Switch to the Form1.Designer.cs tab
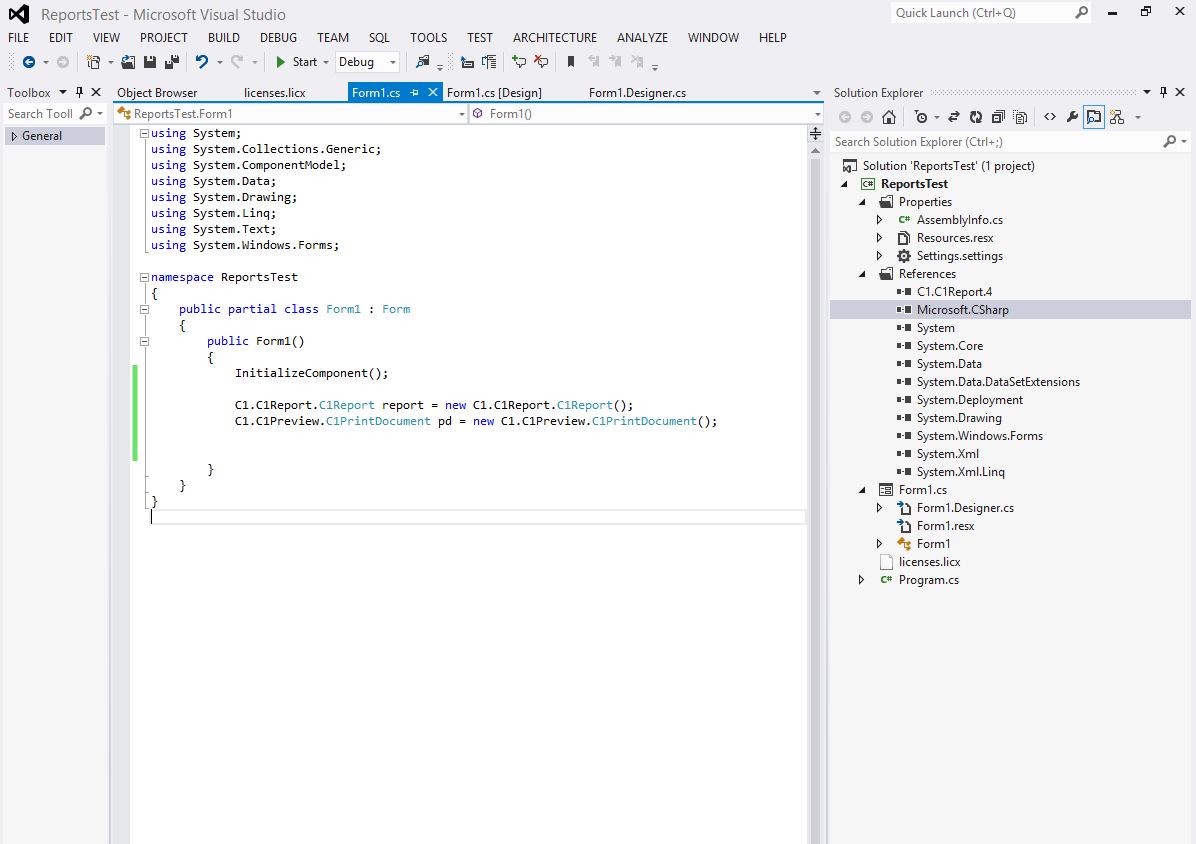Image resolution: width=1196 pixels, height=844 pixels. [x=637, y=92]
